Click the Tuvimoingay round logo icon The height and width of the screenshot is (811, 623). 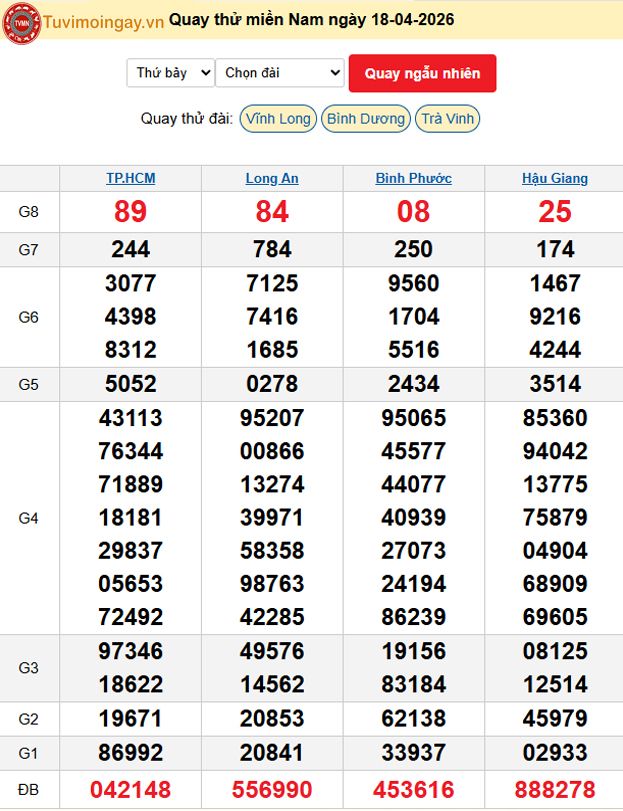pyautogui.click(x=21, y=22)
